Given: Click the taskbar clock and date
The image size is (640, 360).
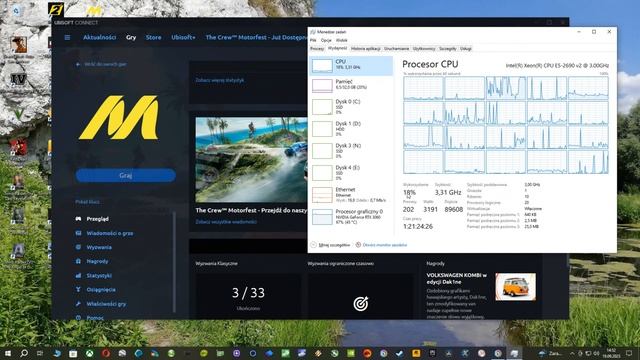Looking at the screenshot, I should tap(611, 353).
